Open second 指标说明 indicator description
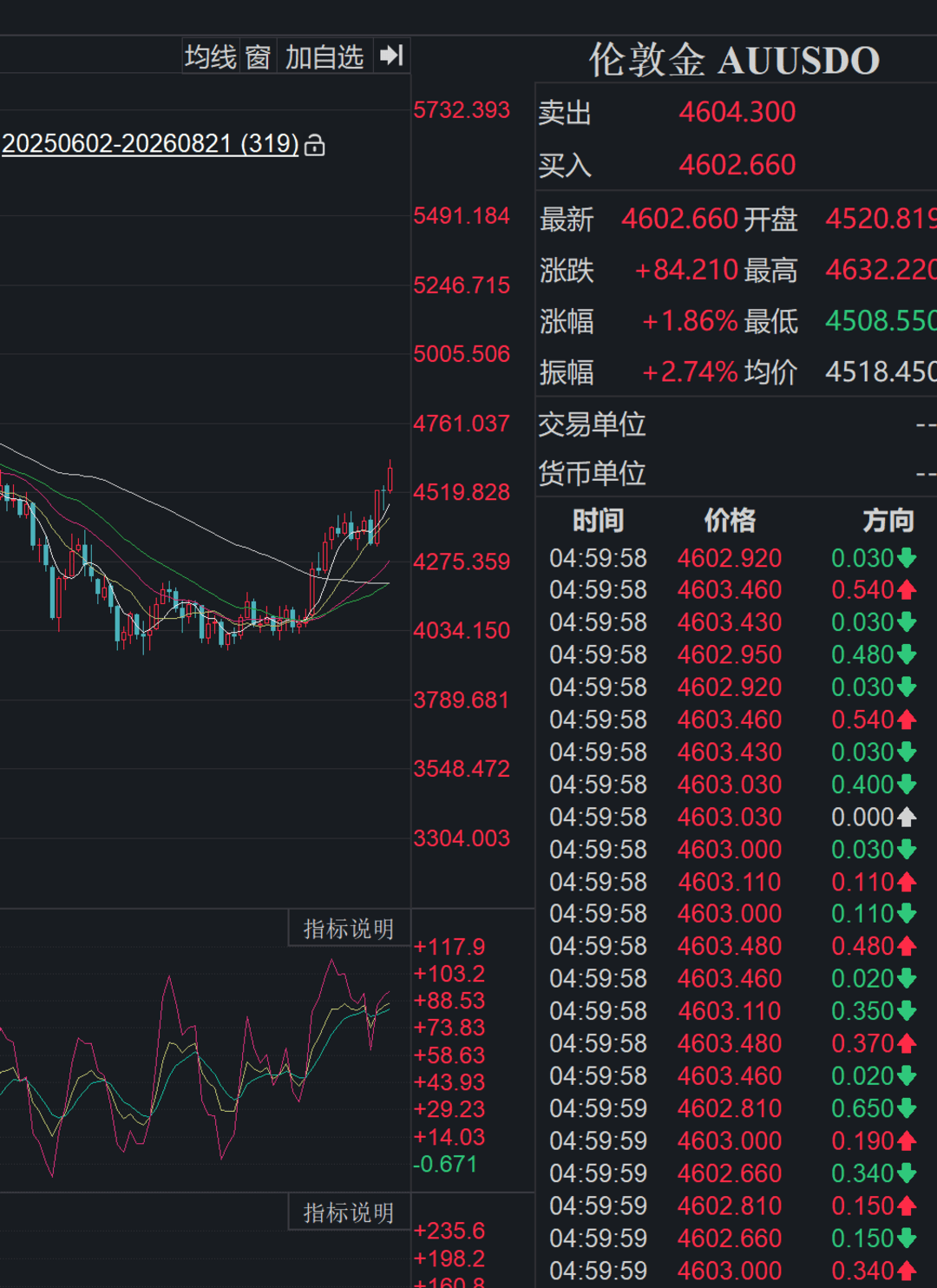 [x=349, y=1212]
